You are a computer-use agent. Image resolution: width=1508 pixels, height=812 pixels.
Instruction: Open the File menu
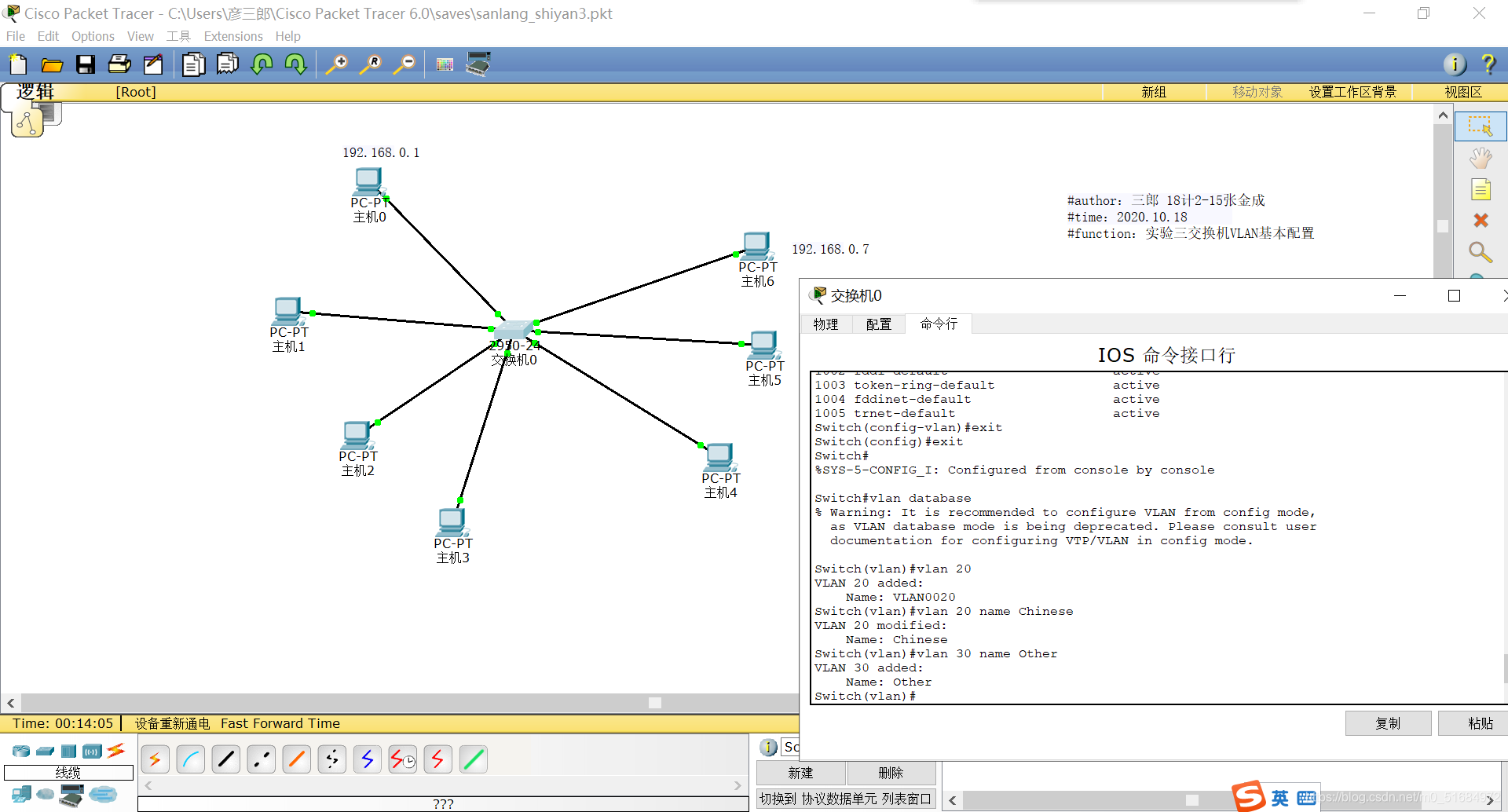16,36
